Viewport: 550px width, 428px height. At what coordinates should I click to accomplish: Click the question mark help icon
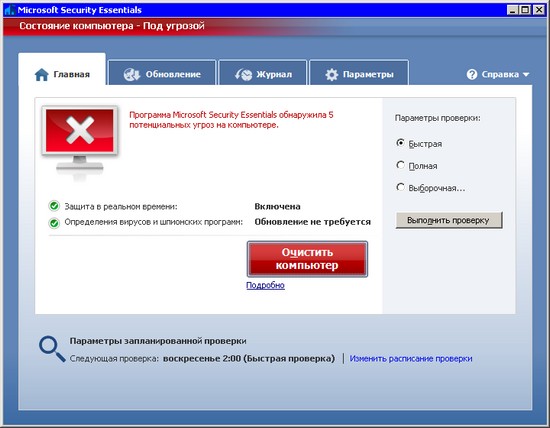[472, 74]
